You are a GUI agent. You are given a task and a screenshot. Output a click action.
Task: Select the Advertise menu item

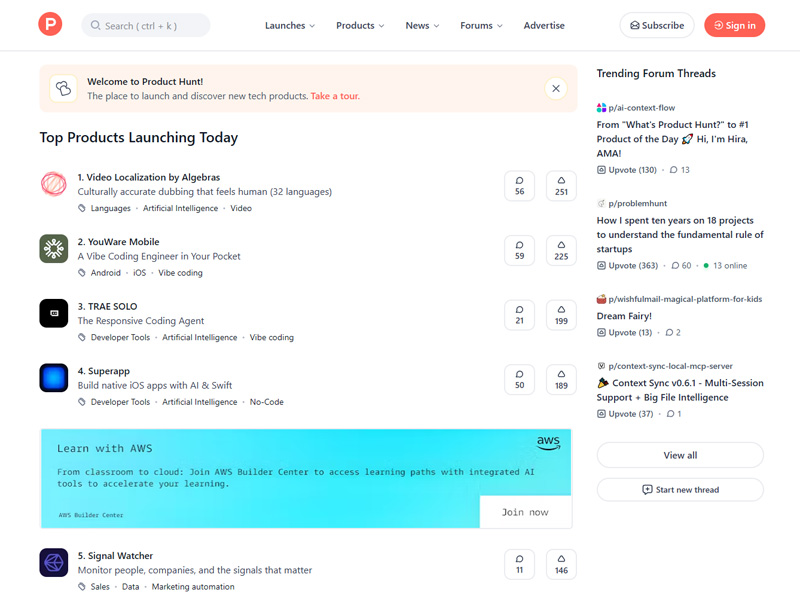544,25
